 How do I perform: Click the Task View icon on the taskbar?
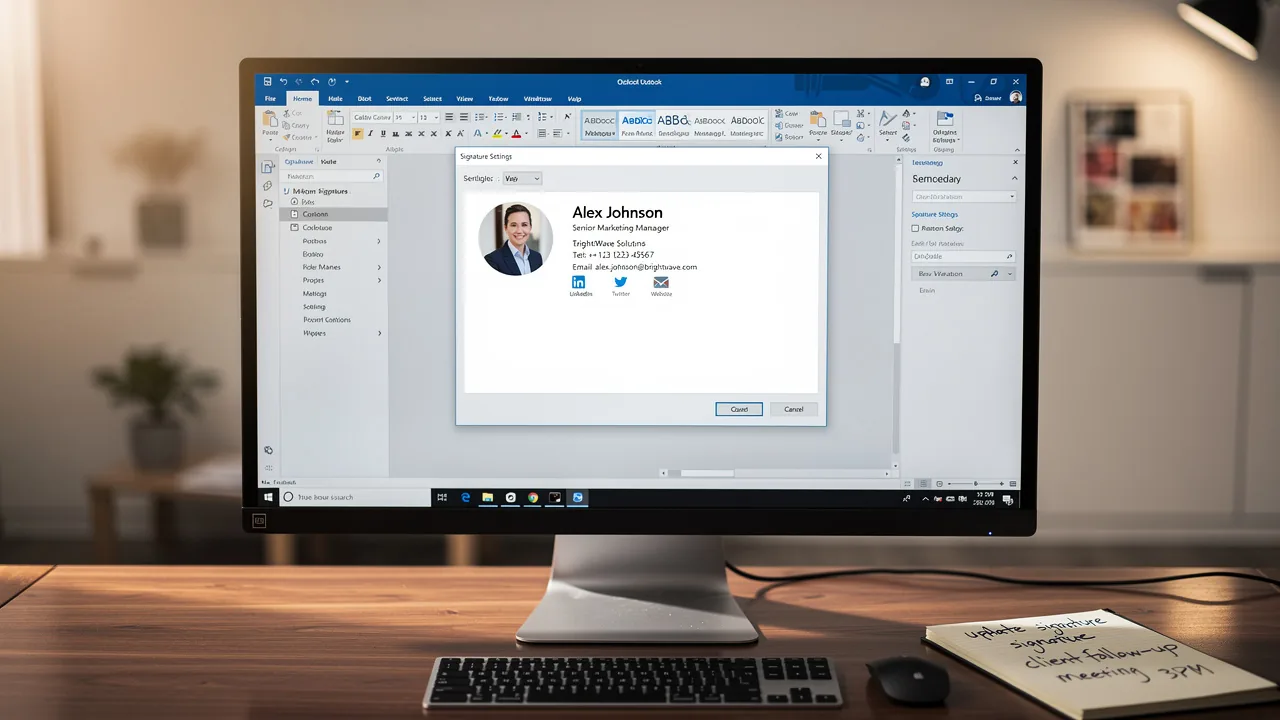[442, 497]
